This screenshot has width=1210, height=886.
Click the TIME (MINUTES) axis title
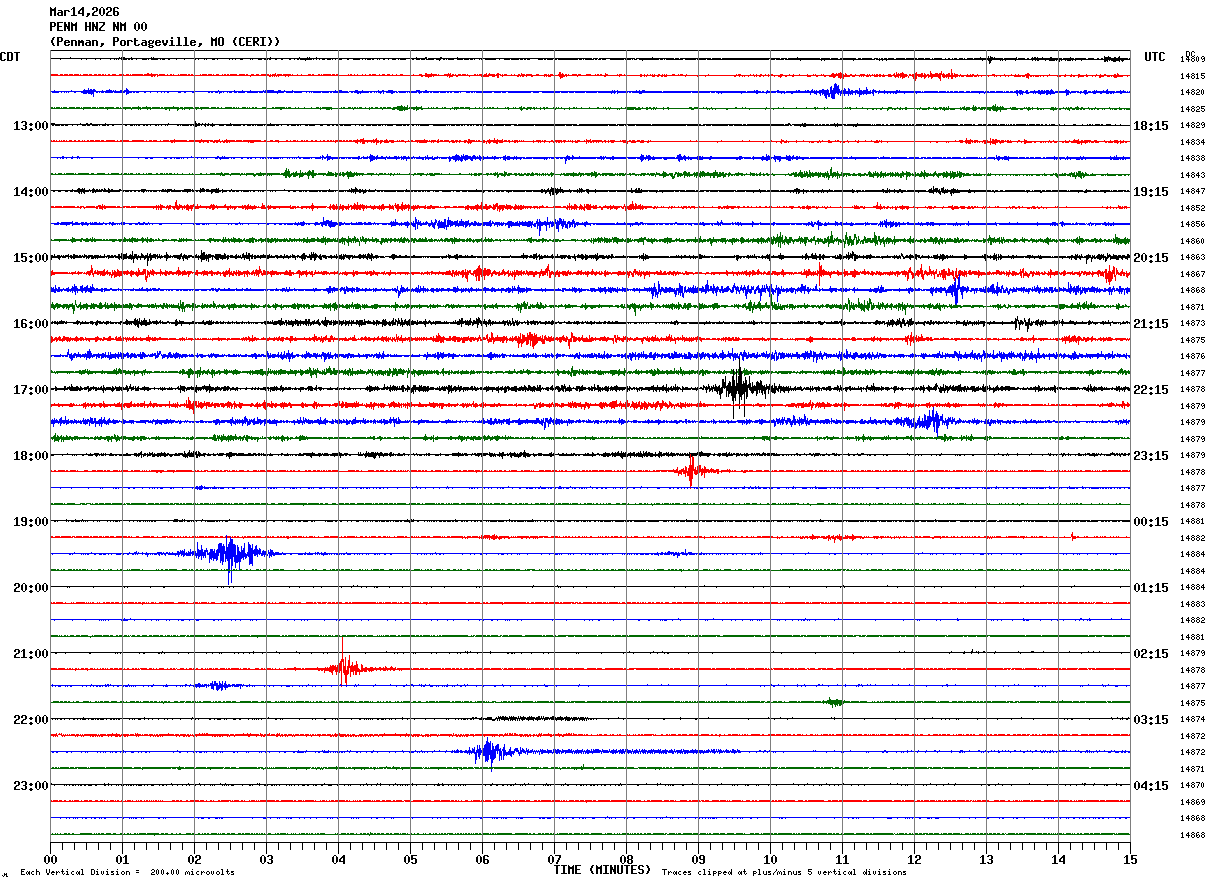603,870
